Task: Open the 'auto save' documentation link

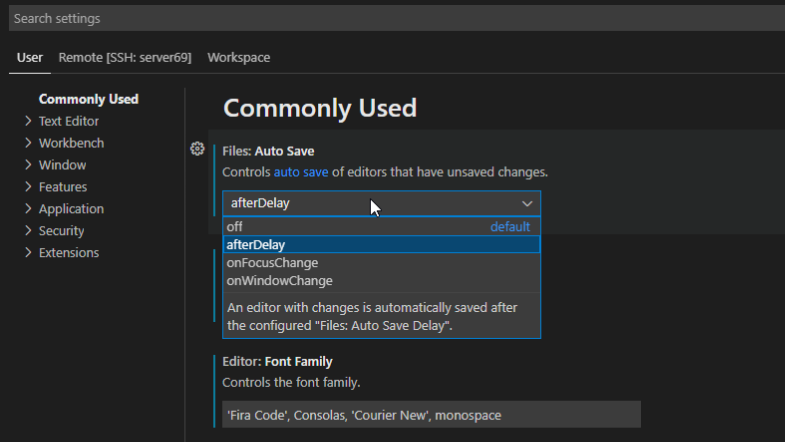Action: click(301, 172)
